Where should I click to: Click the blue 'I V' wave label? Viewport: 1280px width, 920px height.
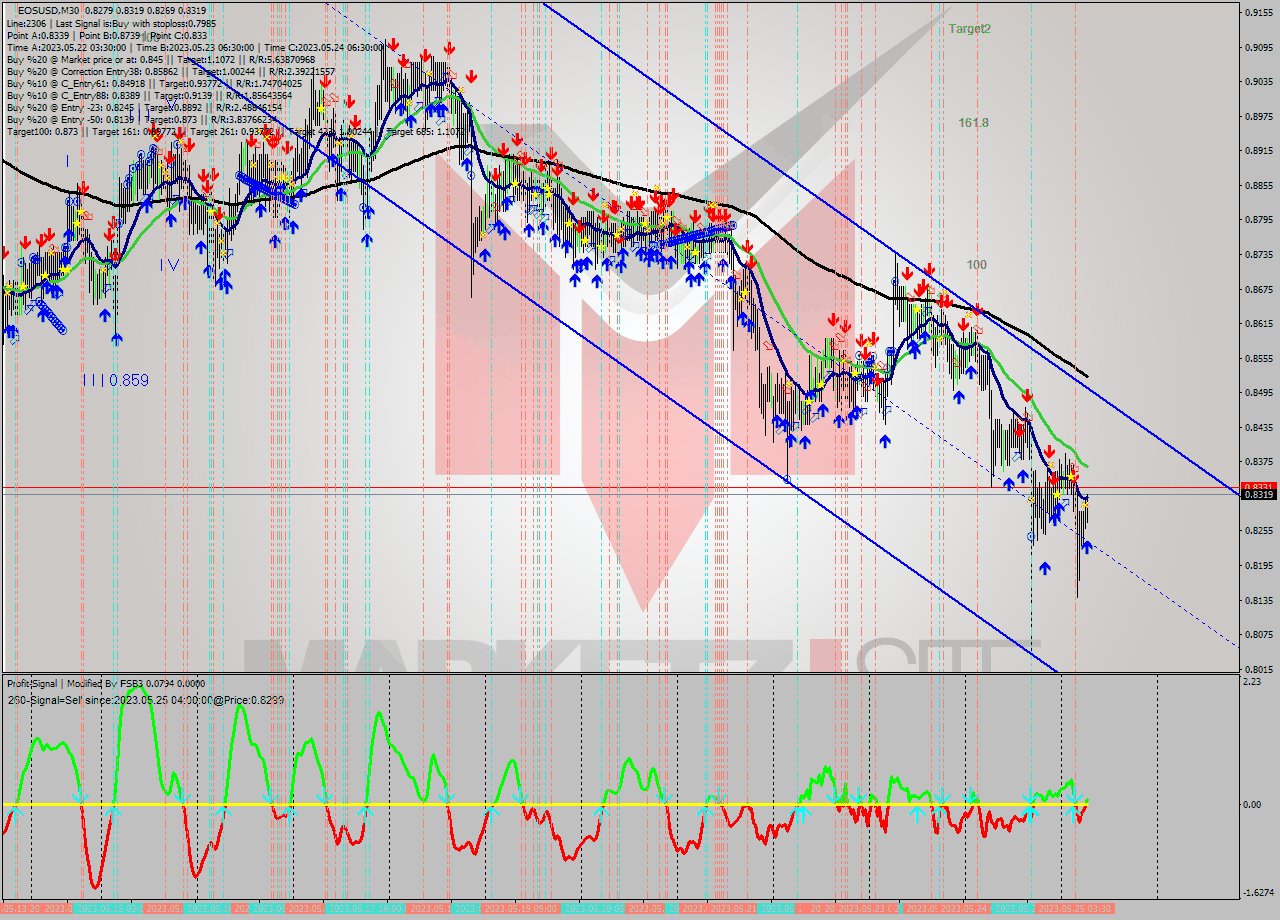tap(169, 265)
